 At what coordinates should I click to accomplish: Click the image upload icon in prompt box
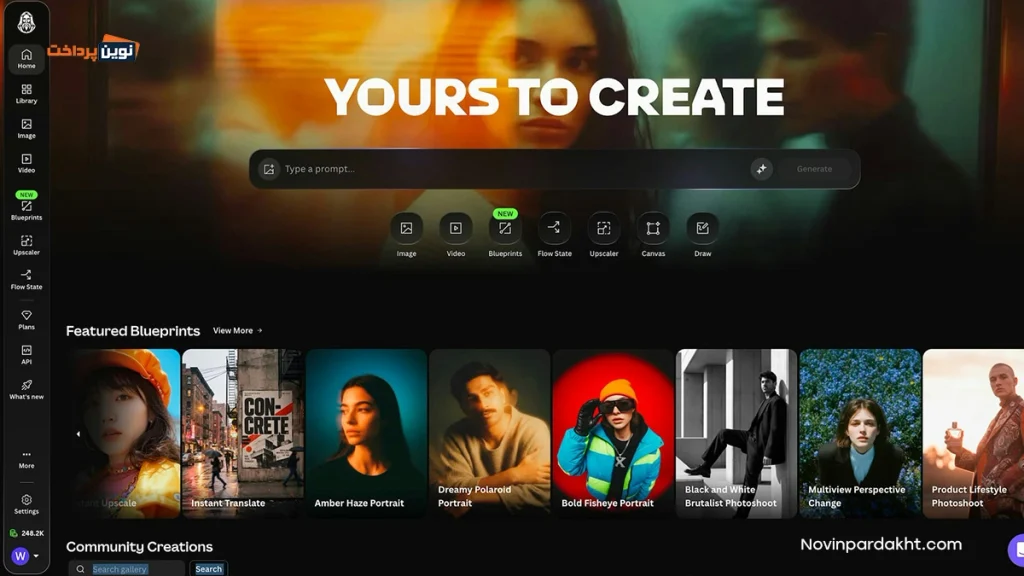click(x=268, y=169)
